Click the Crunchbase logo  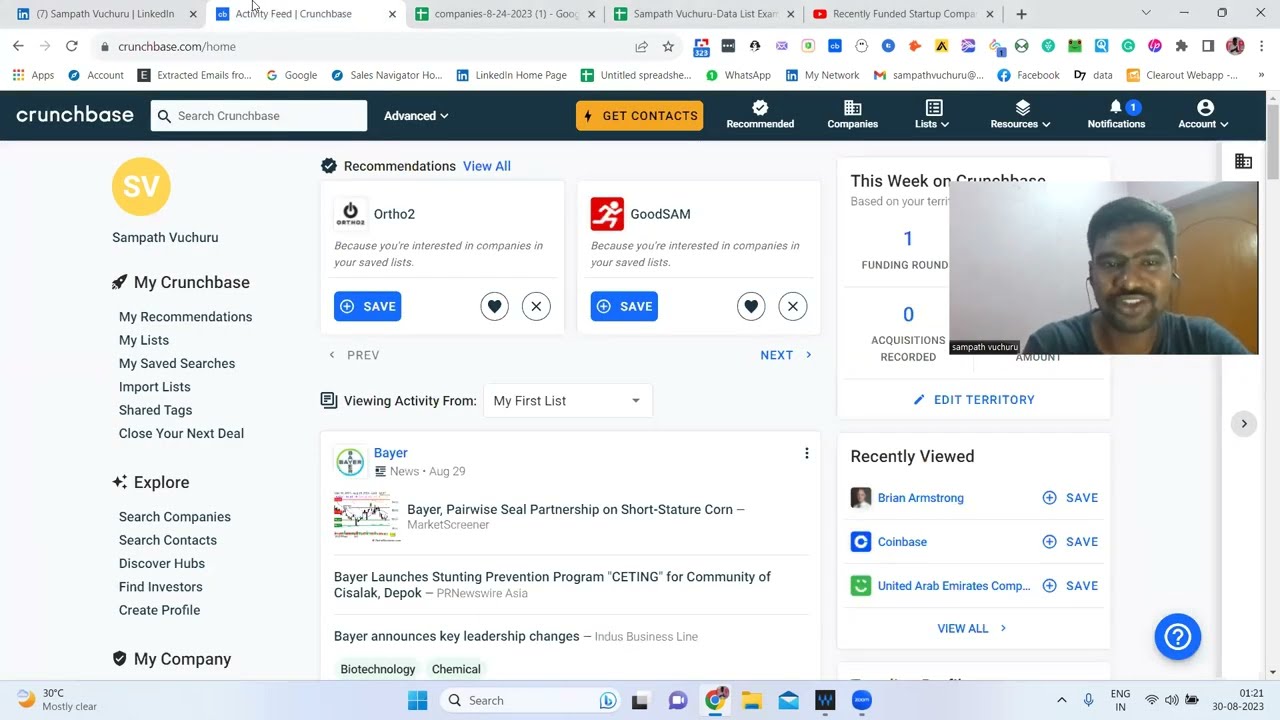pos(75,115)
